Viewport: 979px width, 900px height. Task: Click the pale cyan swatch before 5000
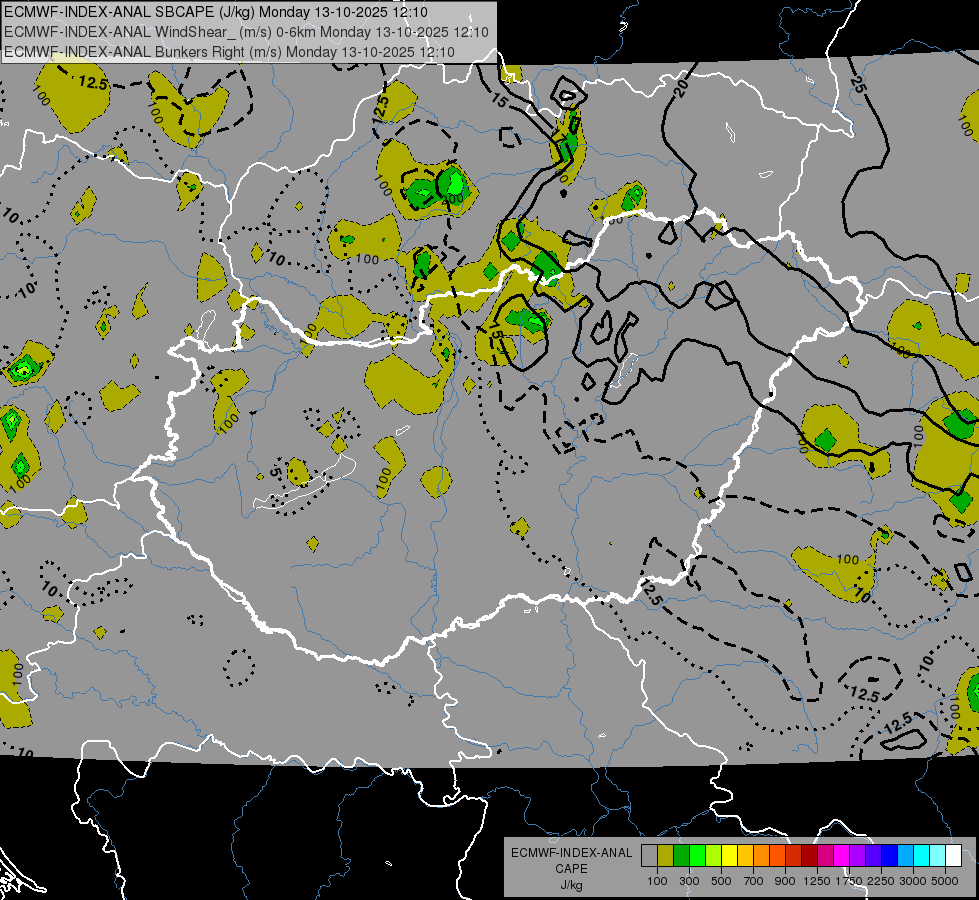click(x=938, y=855)
